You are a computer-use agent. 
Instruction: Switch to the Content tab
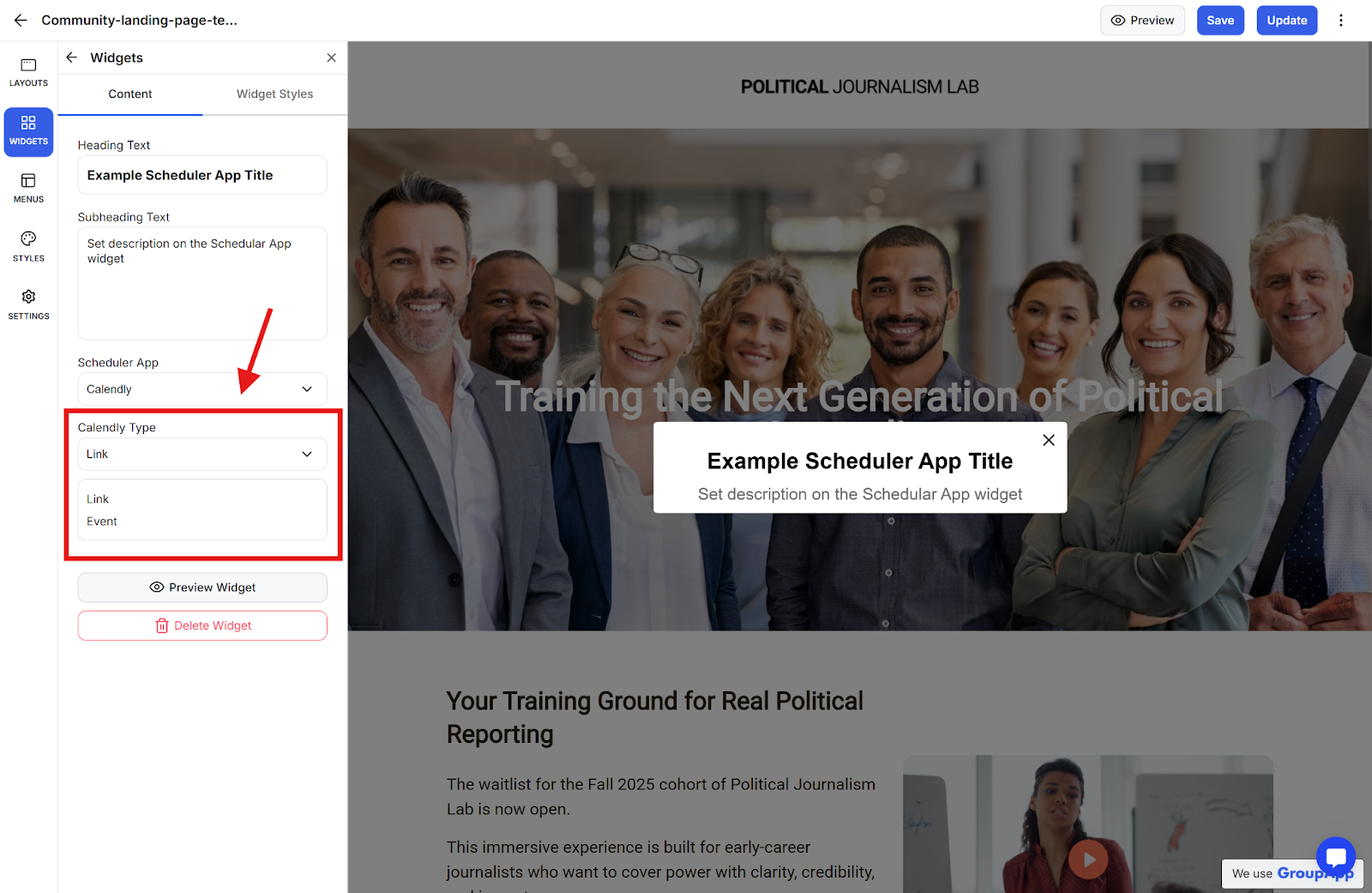pyautogui.click(x=130, y=94)
